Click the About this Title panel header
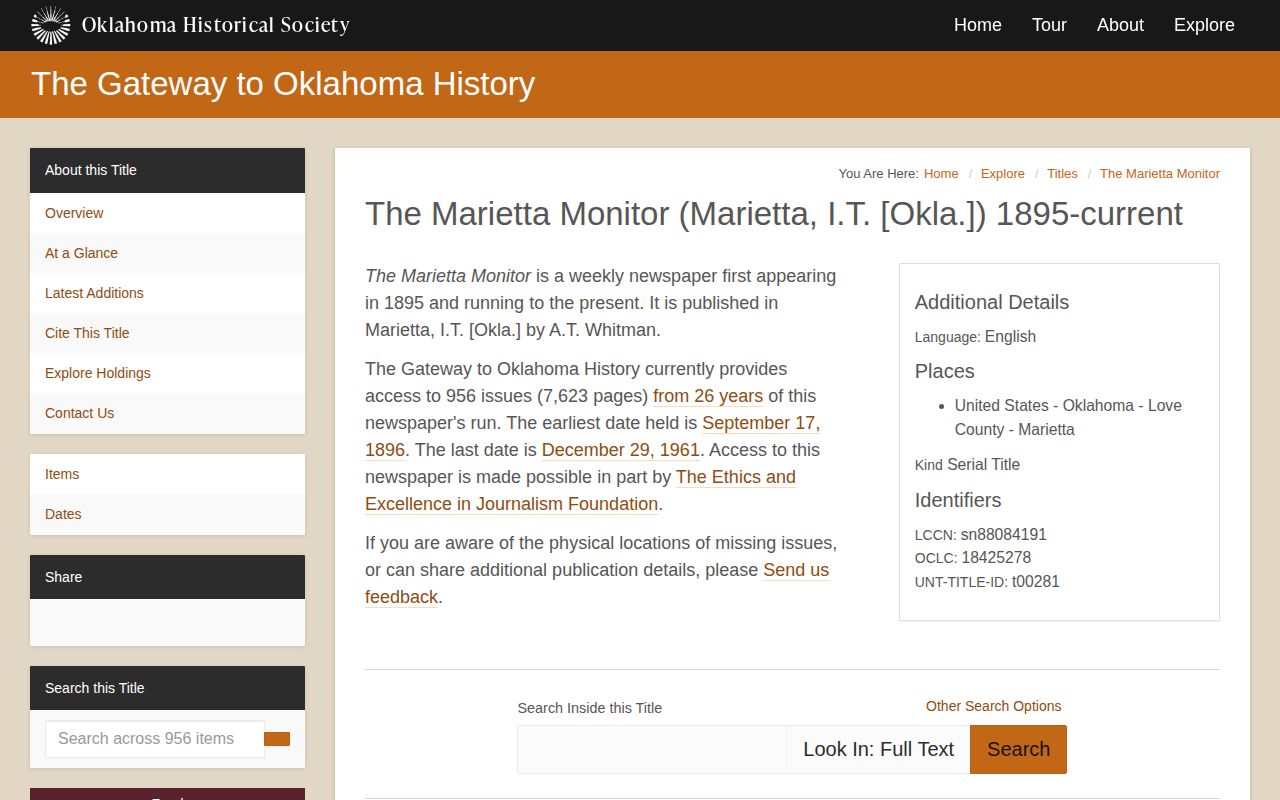The height and width of the screenshot is (800, 1280). (167, 170)
